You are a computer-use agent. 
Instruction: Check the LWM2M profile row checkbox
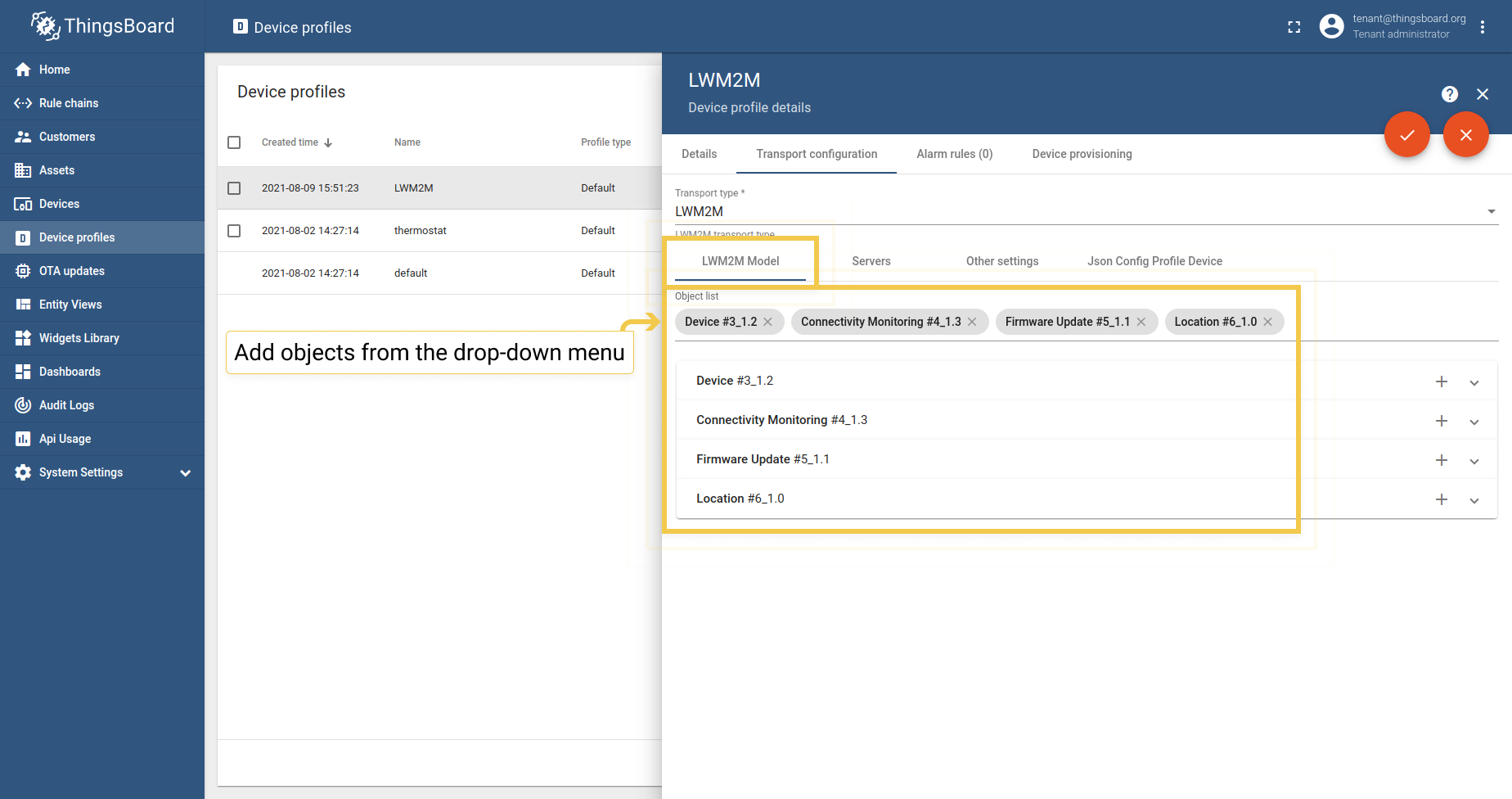tap(234, 188)
